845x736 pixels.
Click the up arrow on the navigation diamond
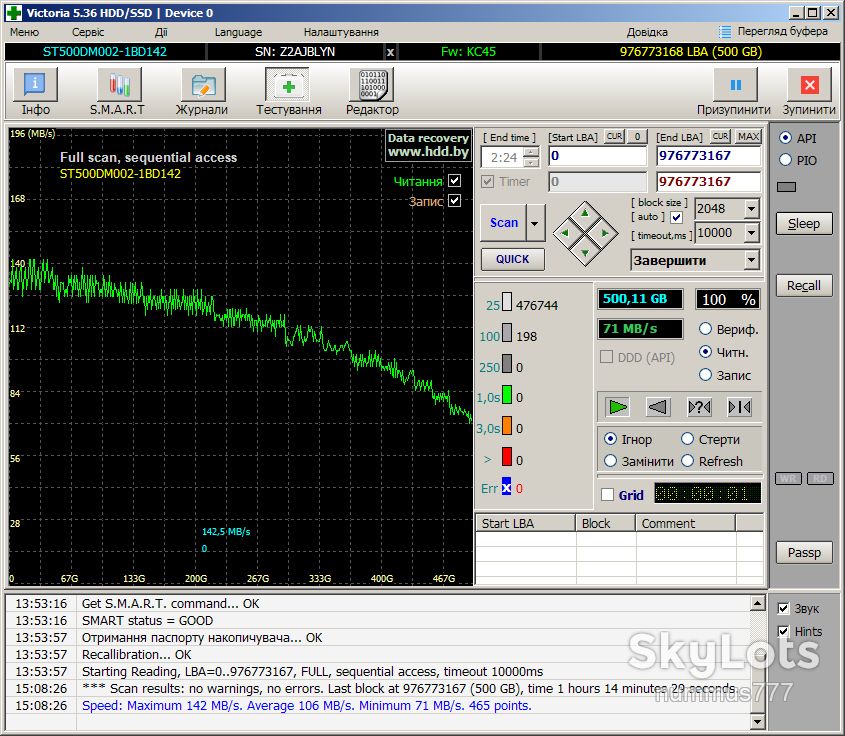click(x=585, y=213)
